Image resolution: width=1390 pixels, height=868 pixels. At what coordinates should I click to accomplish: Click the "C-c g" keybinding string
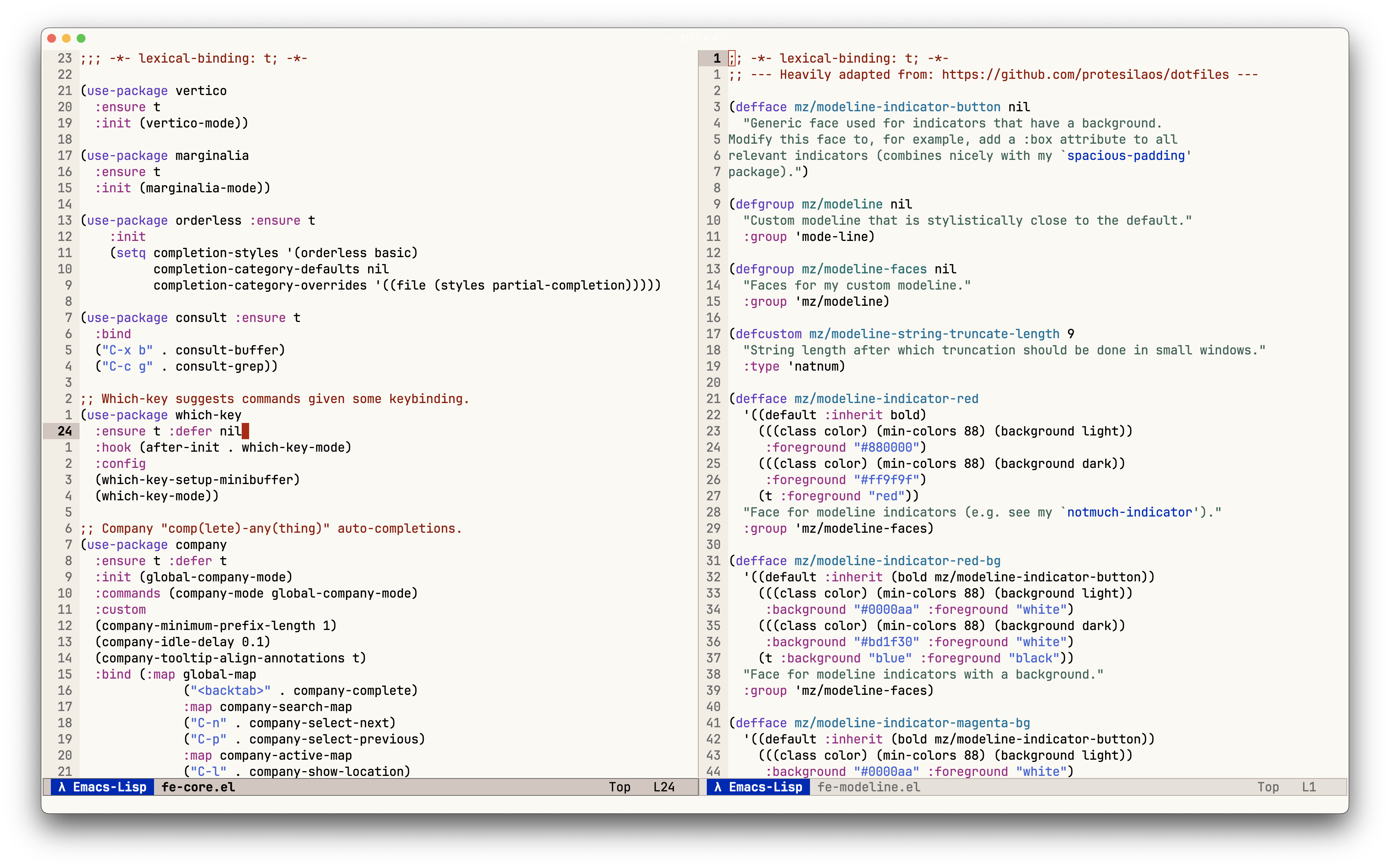(x=128, y=366)
